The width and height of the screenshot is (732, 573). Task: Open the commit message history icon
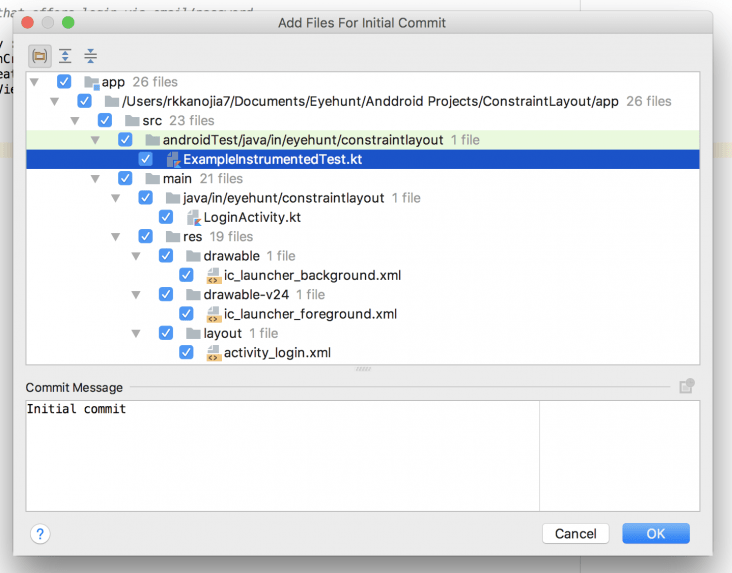click(687, 386)
